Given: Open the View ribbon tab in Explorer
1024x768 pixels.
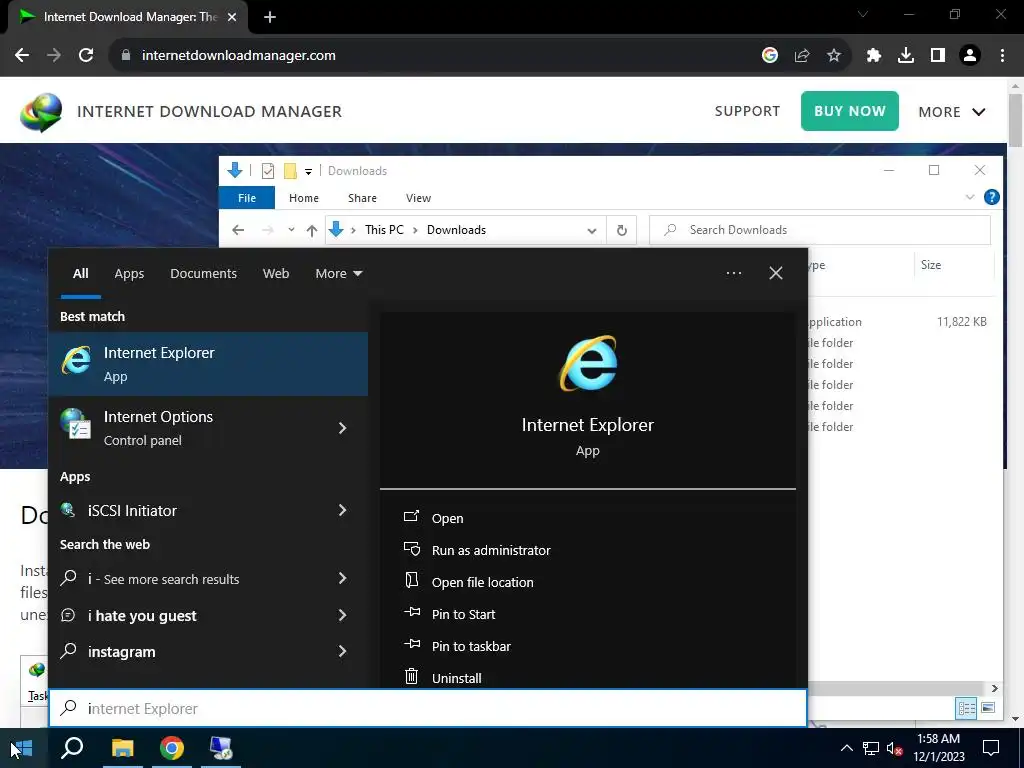Looking at the screenshot, I should pyautogui.click(x=418, y=198).
